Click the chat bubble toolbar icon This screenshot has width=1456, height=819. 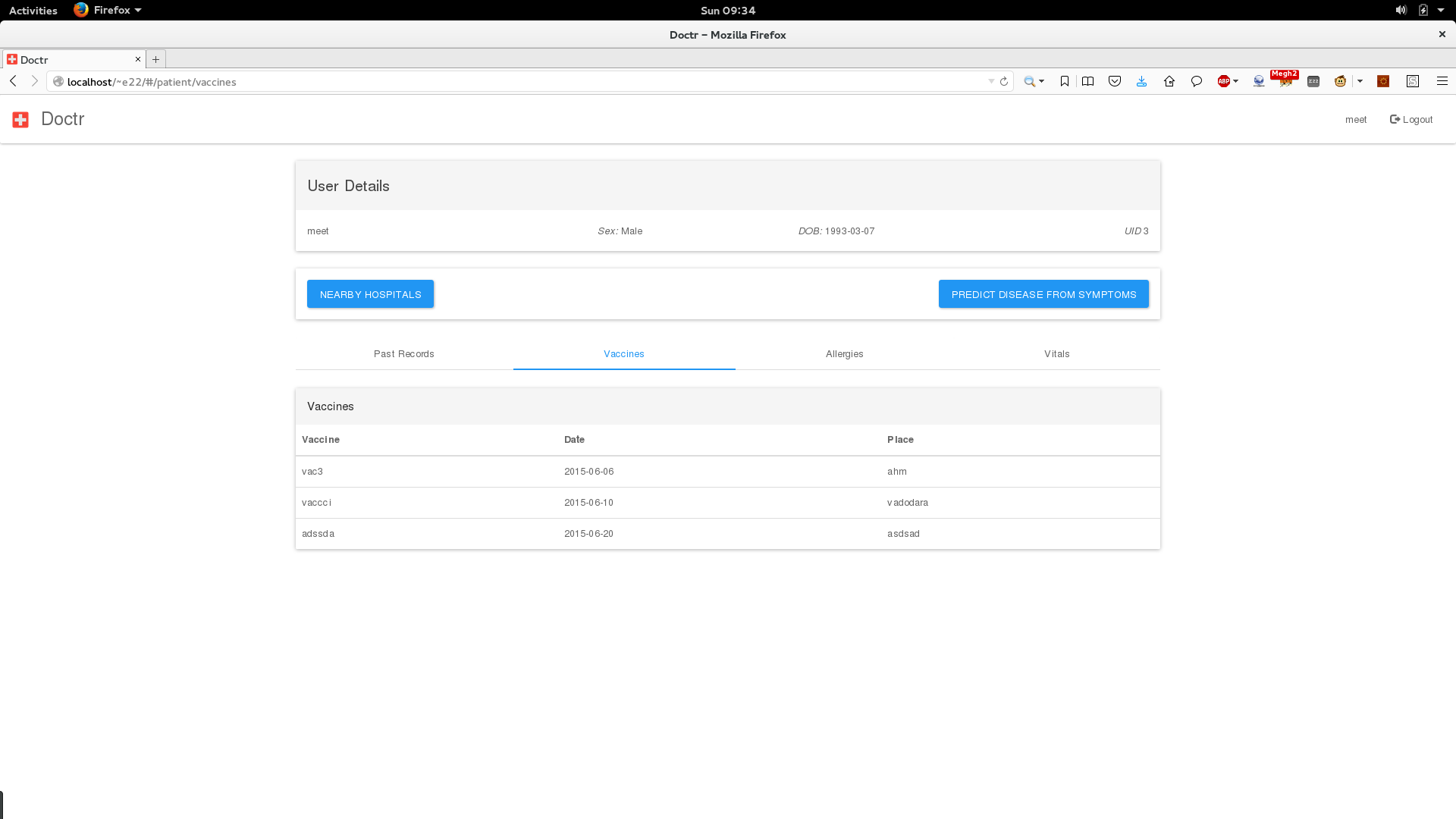click(x=1197, y=81)
